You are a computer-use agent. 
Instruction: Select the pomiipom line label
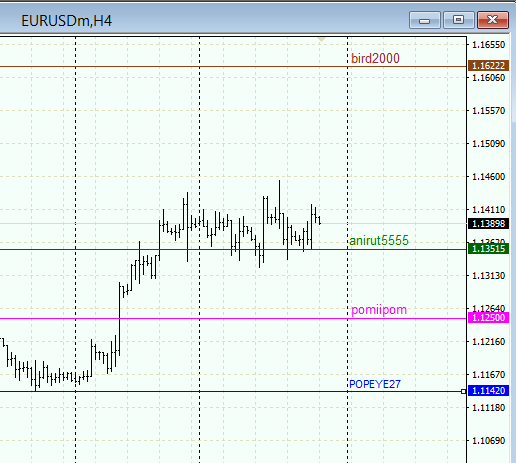point(379,310)
